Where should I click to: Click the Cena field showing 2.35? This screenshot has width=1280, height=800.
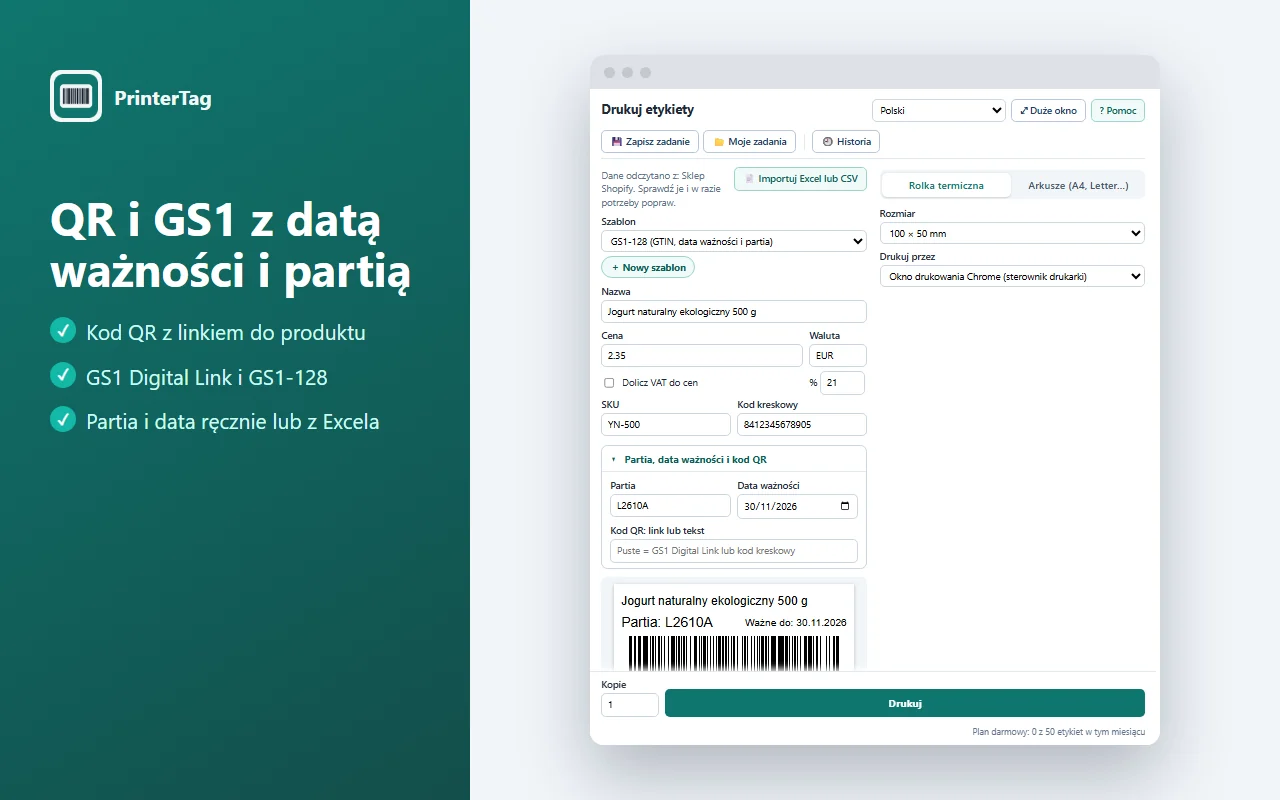coord(702,355)
